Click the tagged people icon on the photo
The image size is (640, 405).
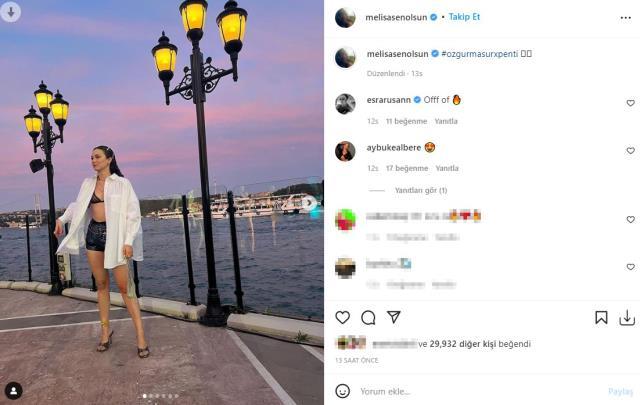tap(13, 391)
